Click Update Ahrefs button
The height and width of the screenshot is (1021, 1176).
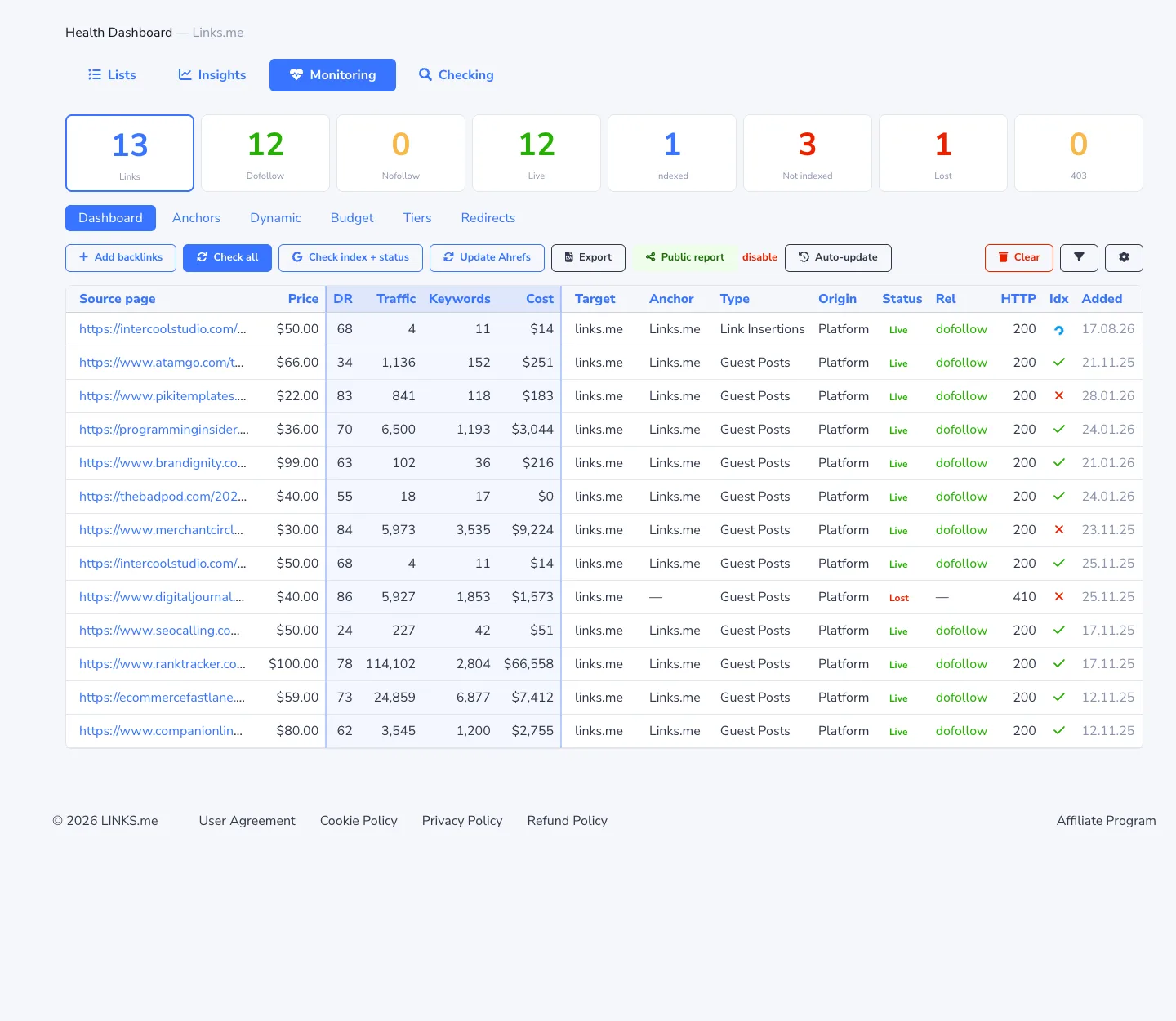(x=487, y=257)
